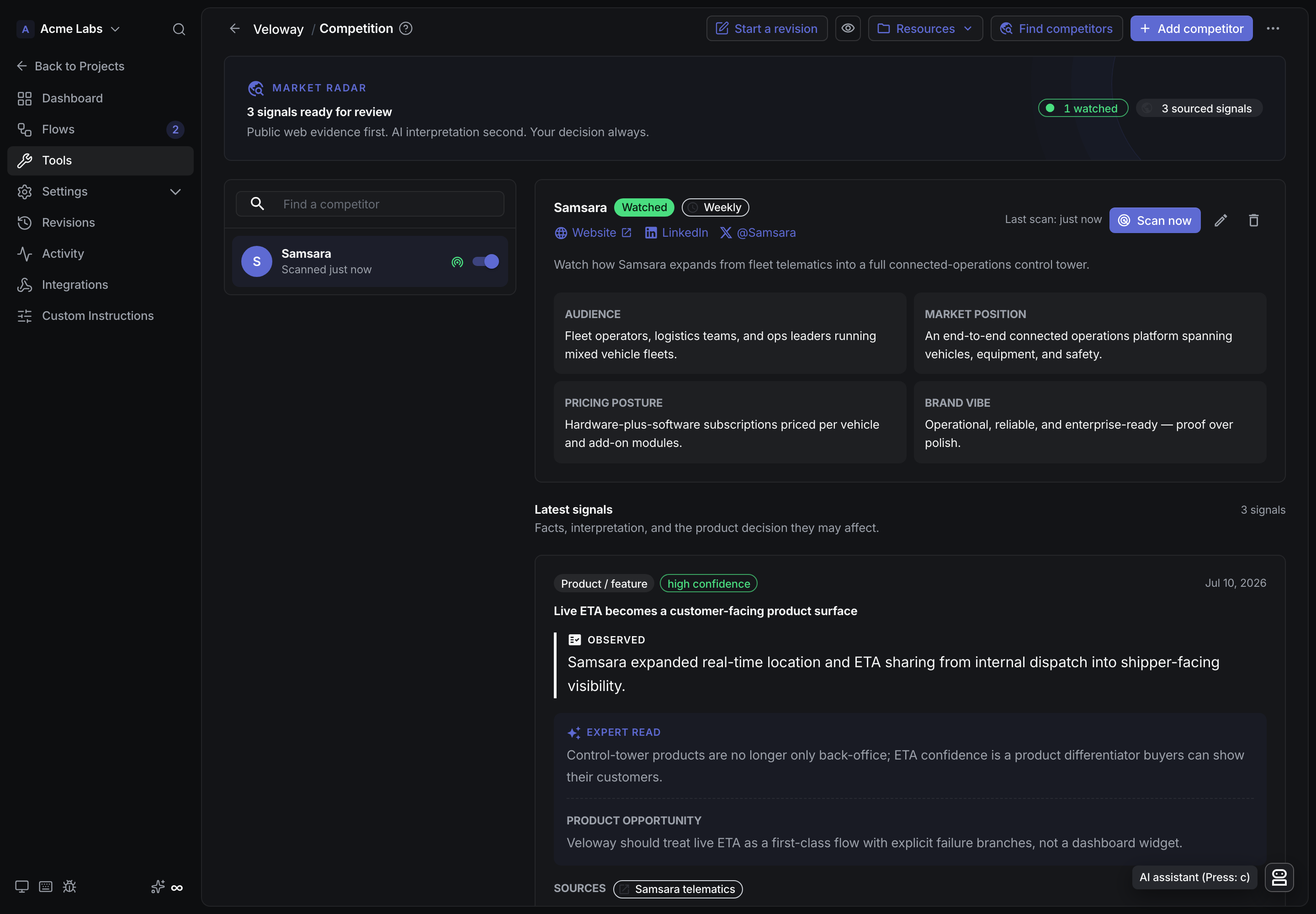
Task: Click the monitor display icon at bottom-left
Action: pyautogui.click(x=22, y=887)
